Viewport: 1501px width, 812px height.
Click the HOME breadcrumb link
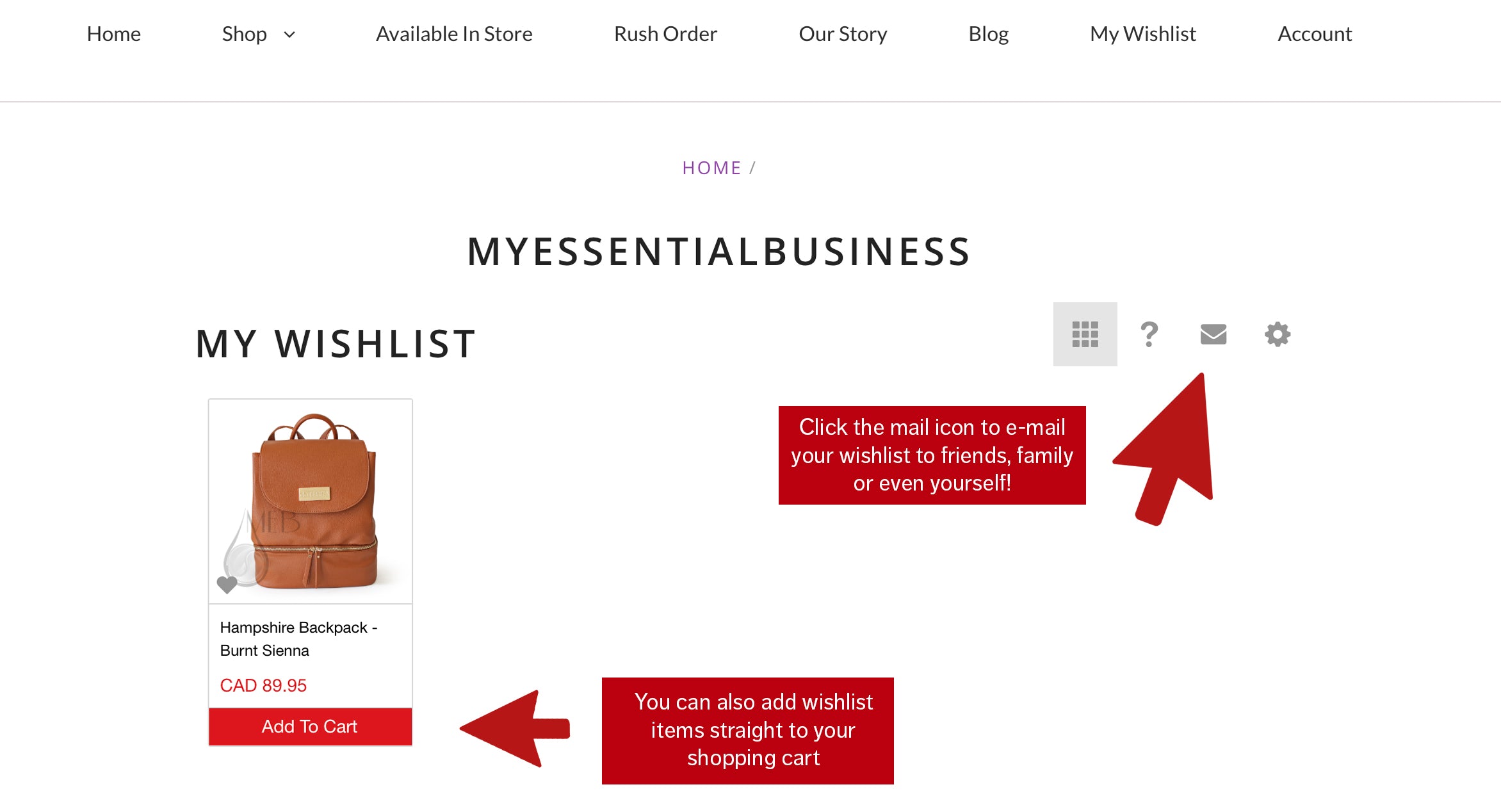(x=711, y=168)
